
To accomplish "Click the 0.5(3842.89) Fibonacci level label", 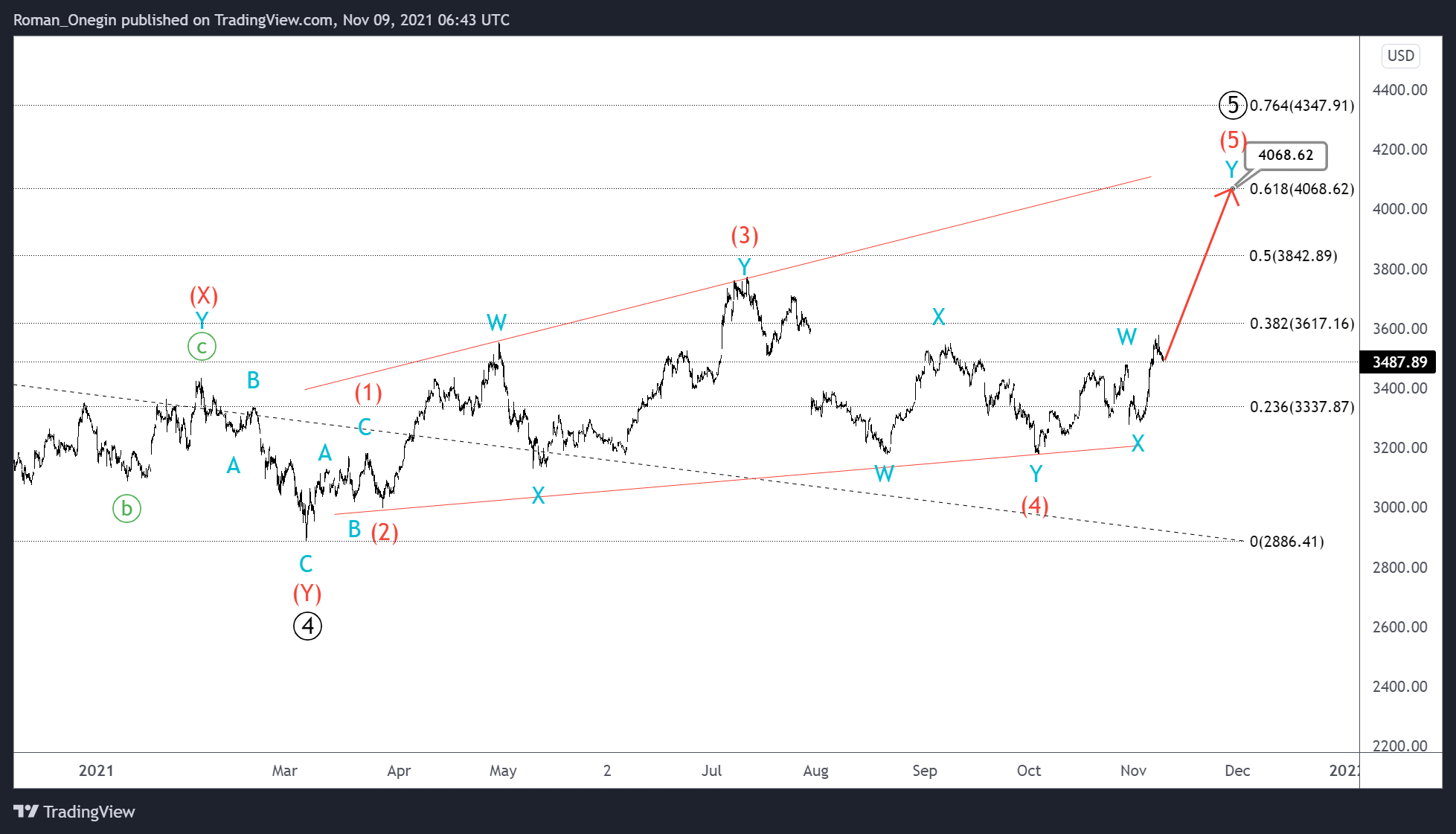I will point(1292,256).
